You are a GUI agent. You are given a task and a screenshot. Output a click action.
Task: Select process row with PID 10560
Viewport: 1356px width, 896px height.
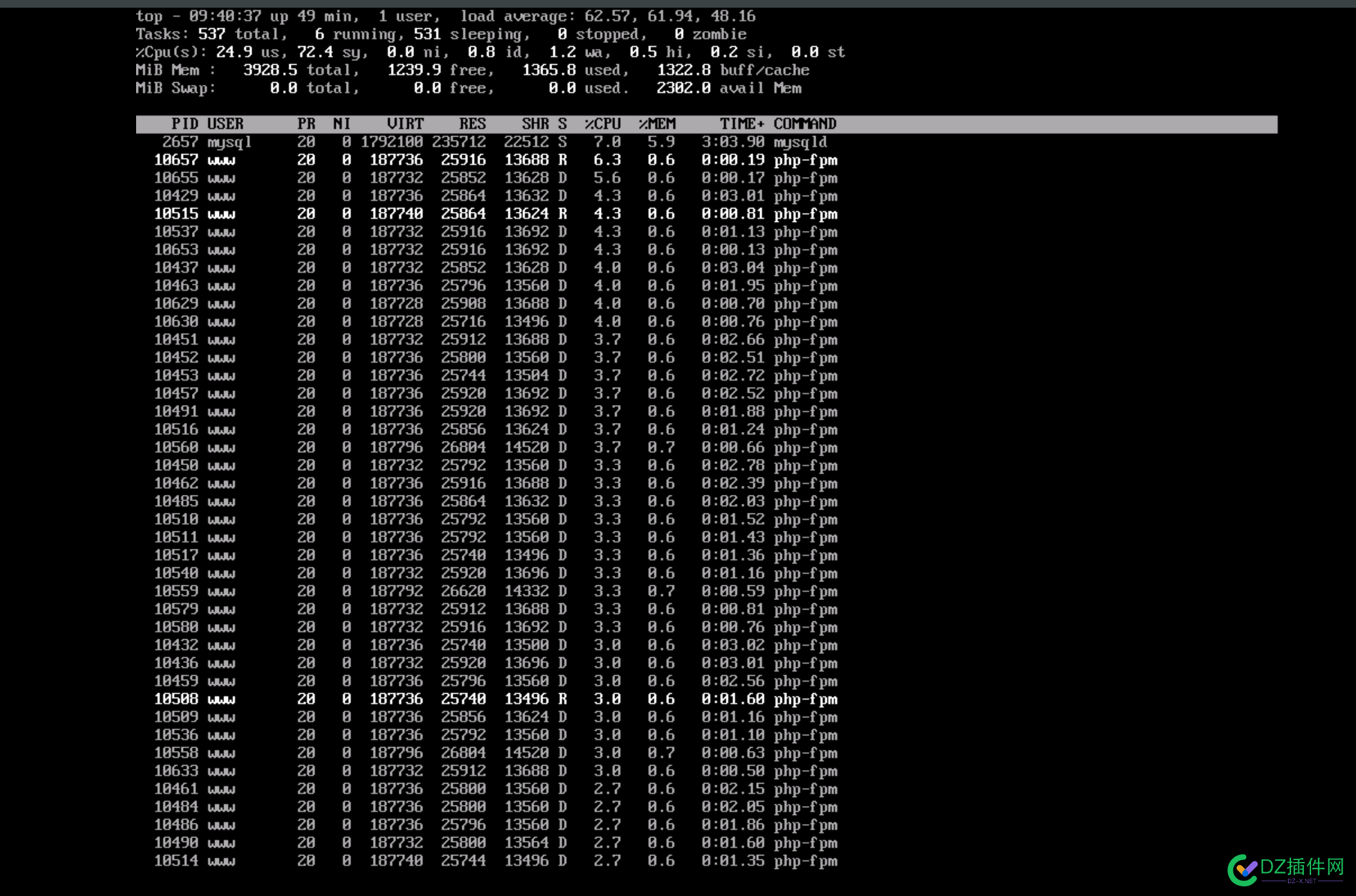click(494, 447)
